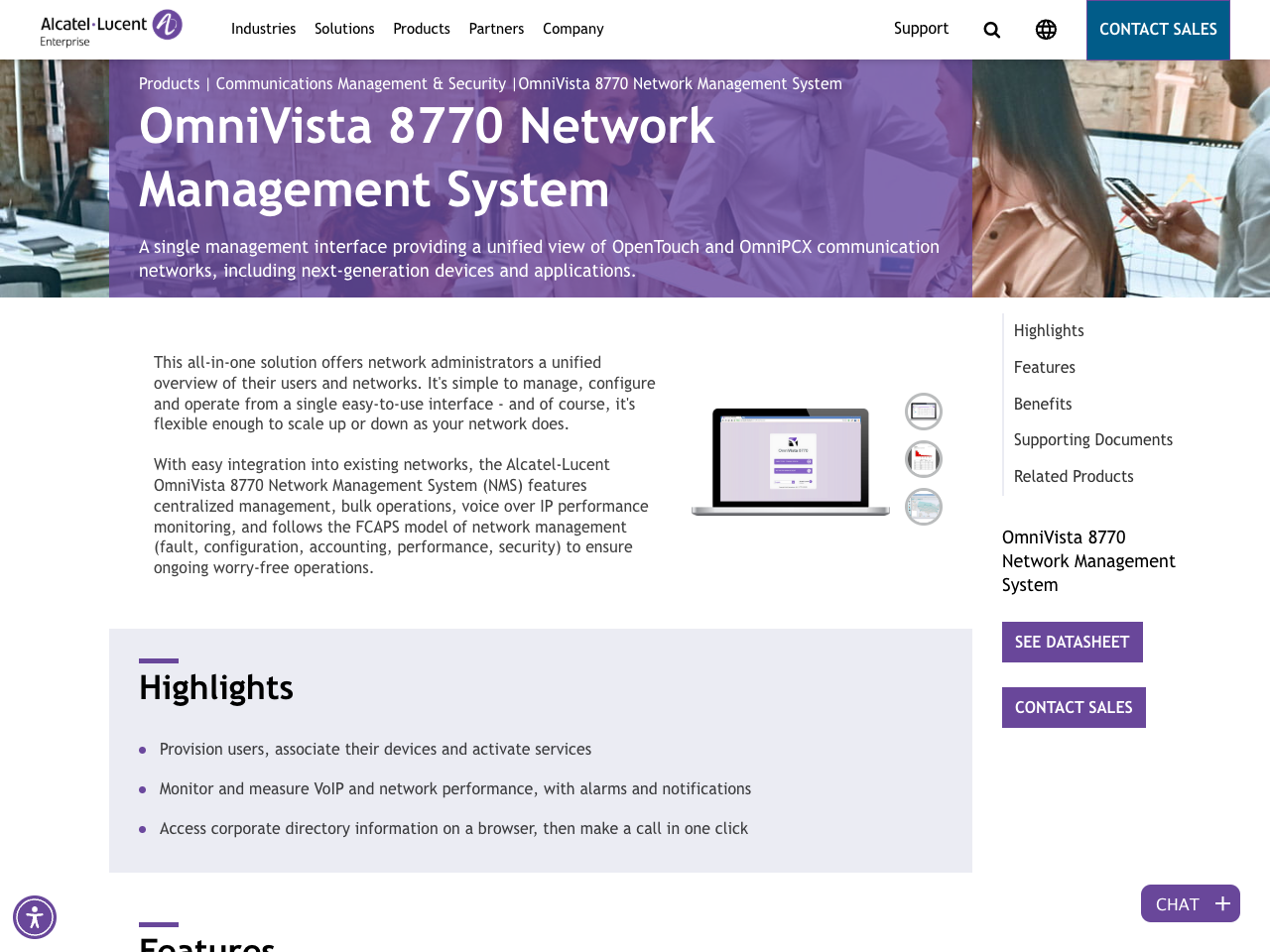Jump to Related Products section
This screenshot has width=1270, height=952.
coord(1074,476)
